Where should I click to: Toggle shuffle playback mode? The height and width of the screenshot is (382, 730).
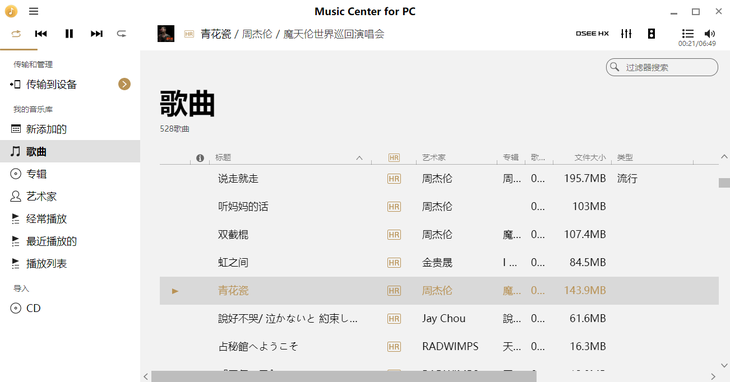pos(122,34)
